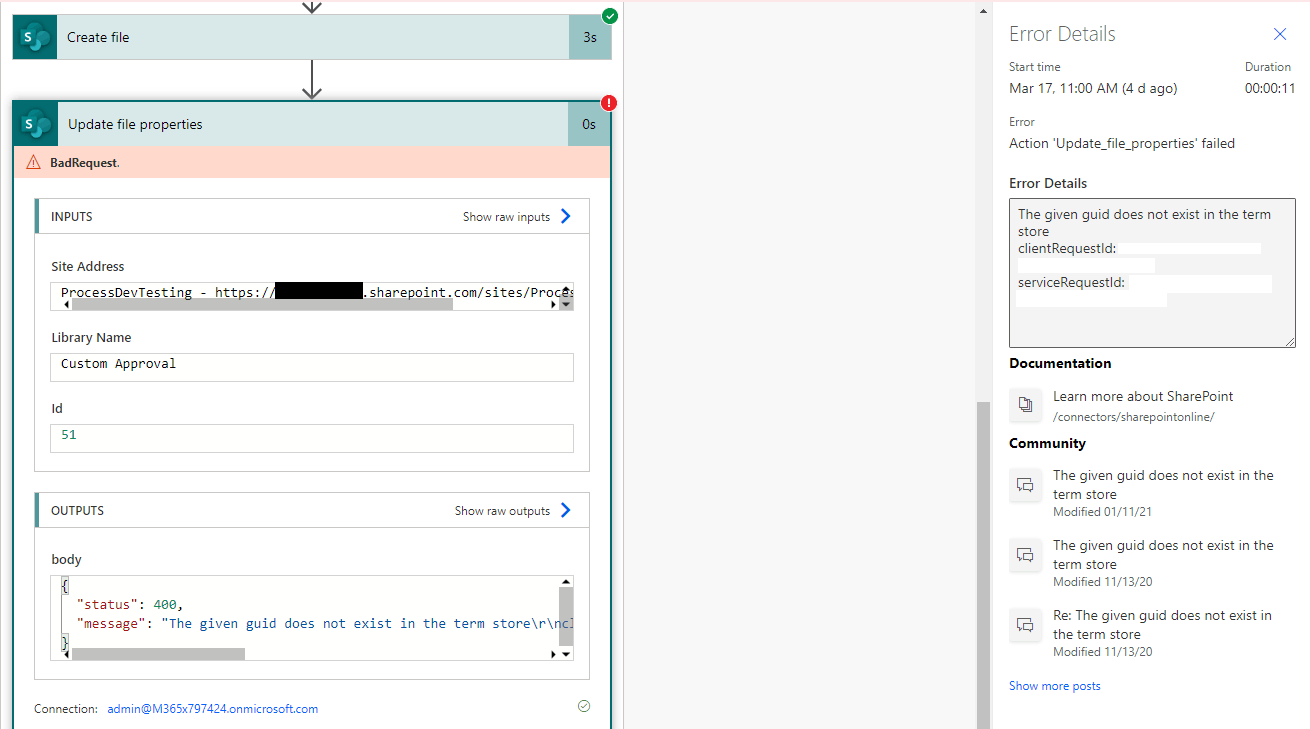Collapse the Update file properties action card

pyautogui.click(x=300, y=123)
